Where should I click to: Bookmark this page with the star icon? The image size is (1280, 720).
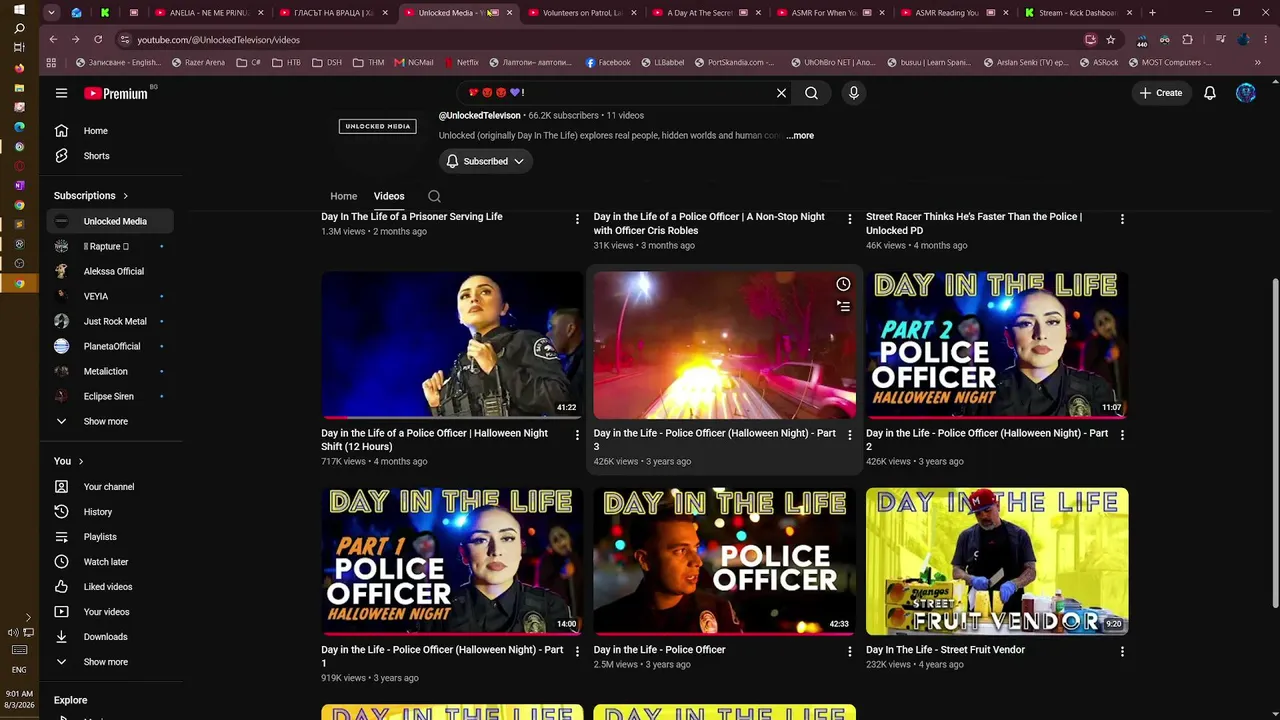coord(1111,40)
